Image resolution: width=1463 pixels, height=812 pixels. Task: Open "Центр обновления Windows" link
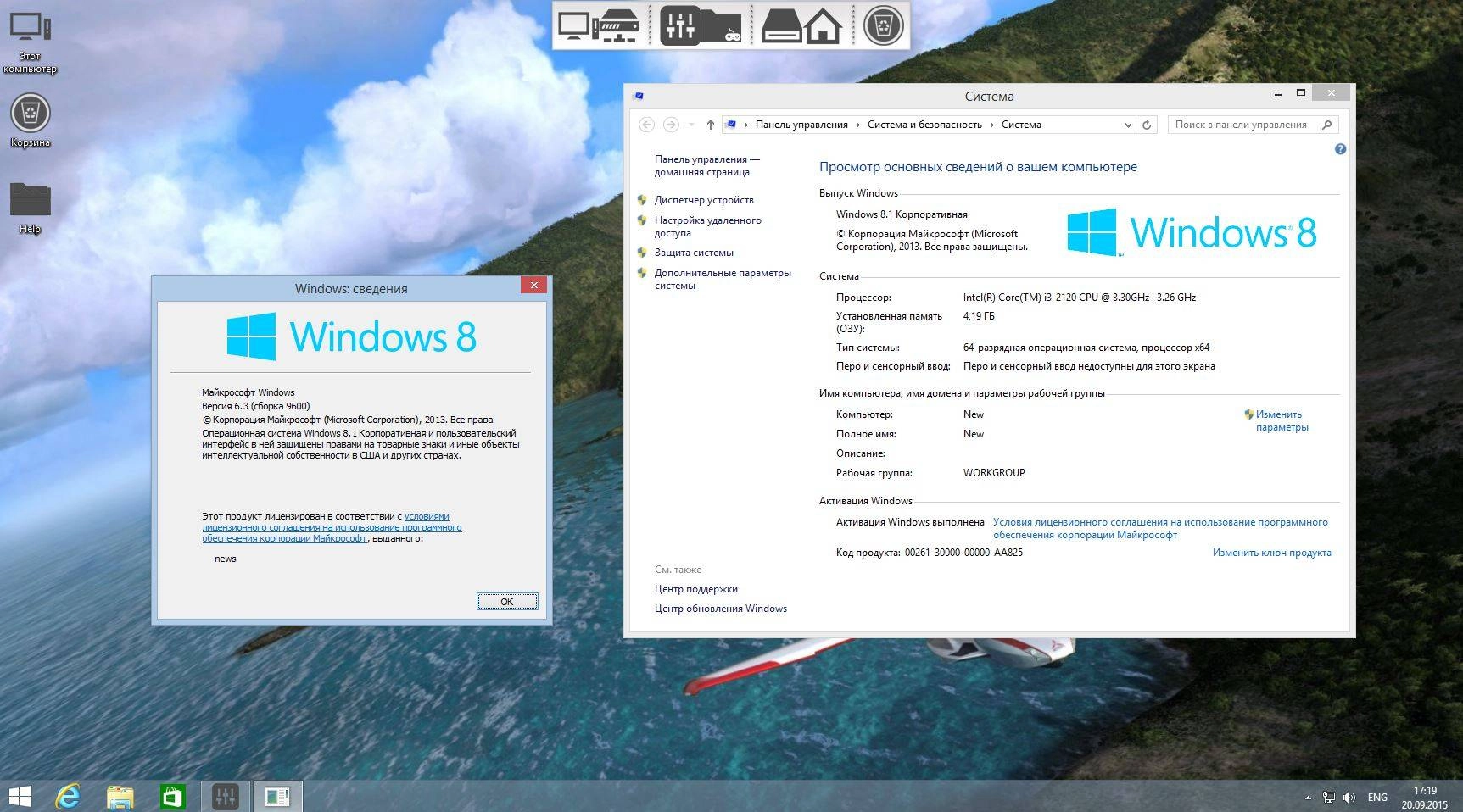721,609
